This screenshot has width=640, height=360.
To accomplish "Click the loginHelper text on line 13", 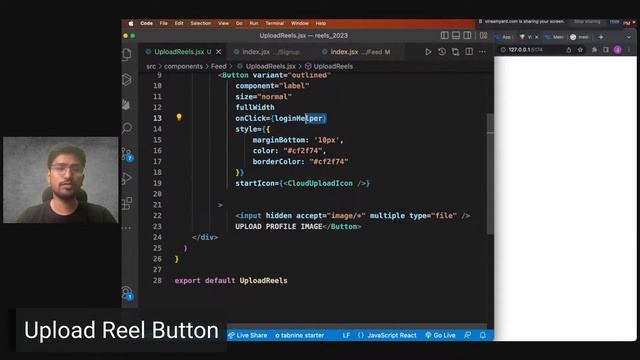I will 298,118.
